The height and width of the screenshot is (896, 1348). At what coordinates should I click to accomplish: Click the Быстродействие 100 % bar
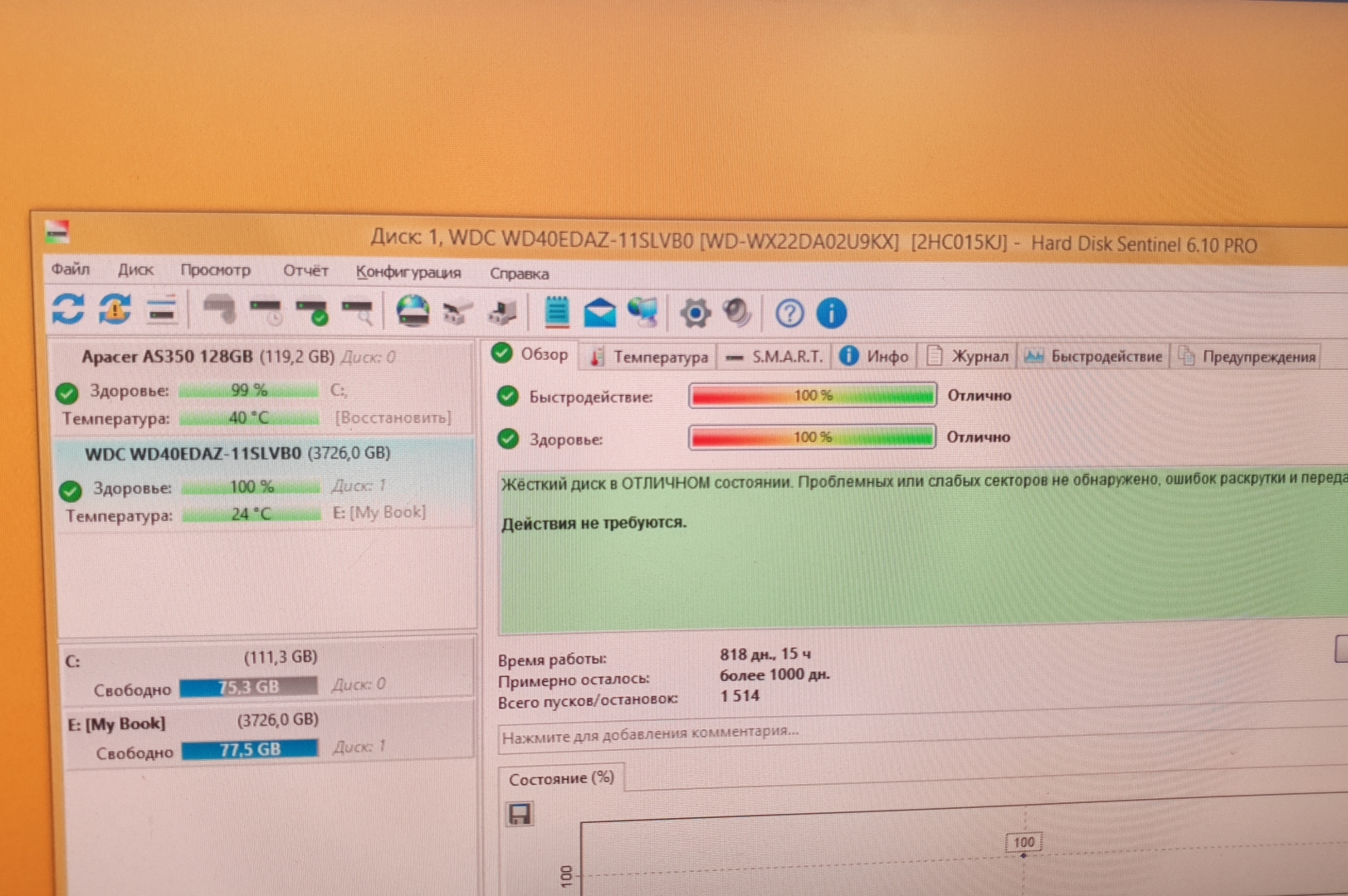tap(813, 395)
